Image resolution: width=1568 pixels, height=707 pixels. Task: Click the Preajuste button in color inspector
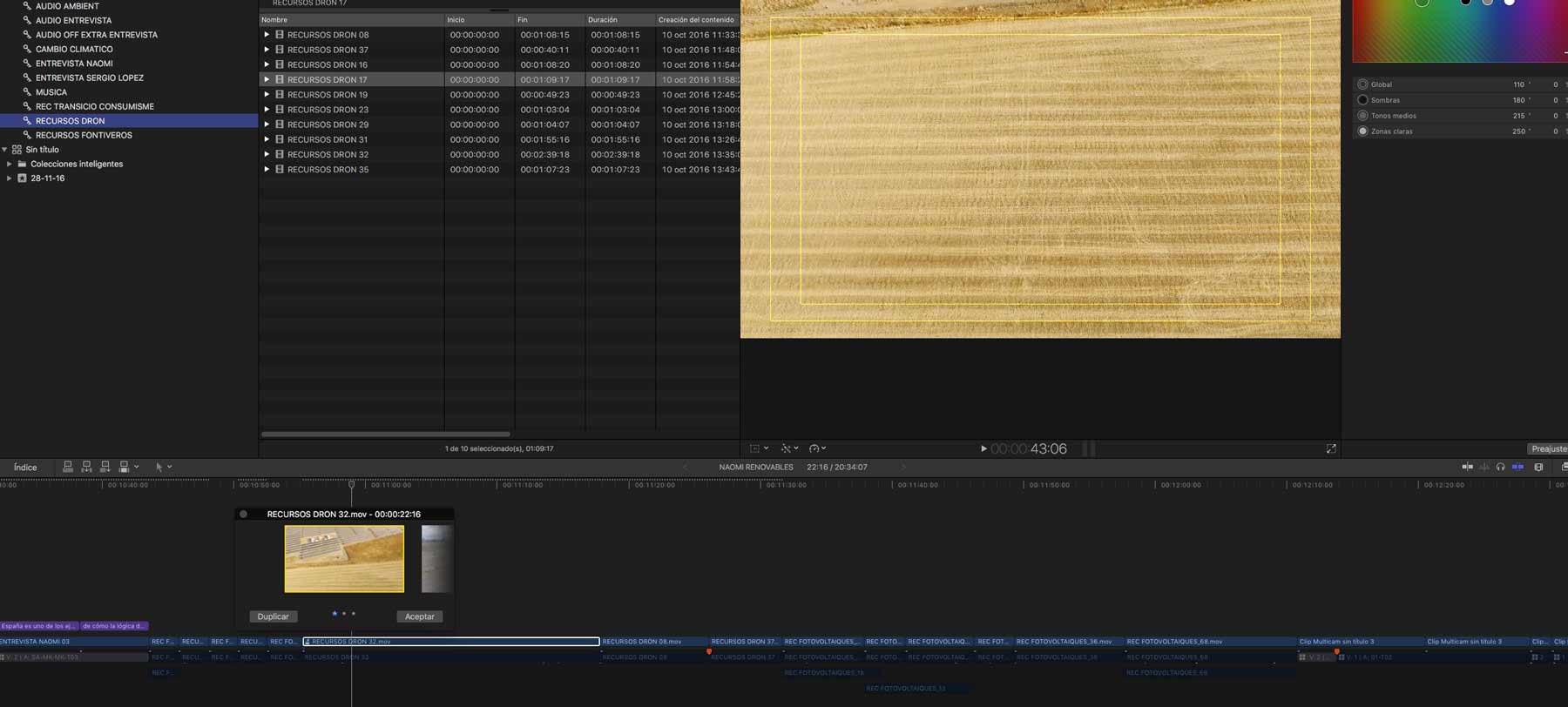point(1548,448)
